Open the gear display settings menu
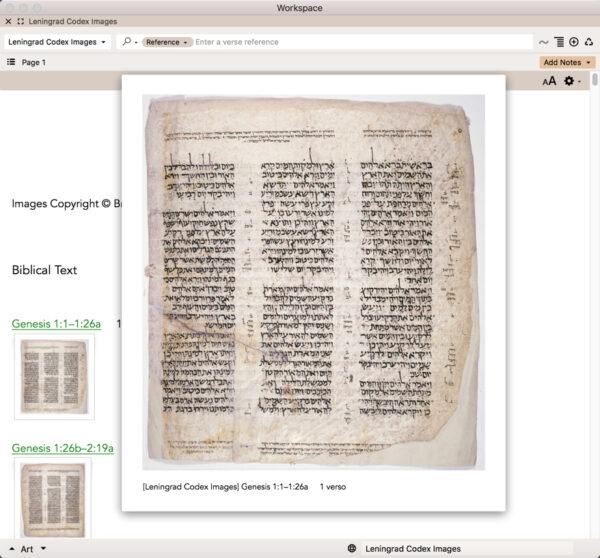The width and height of the screenshot is (600, 558). point(572,81)
